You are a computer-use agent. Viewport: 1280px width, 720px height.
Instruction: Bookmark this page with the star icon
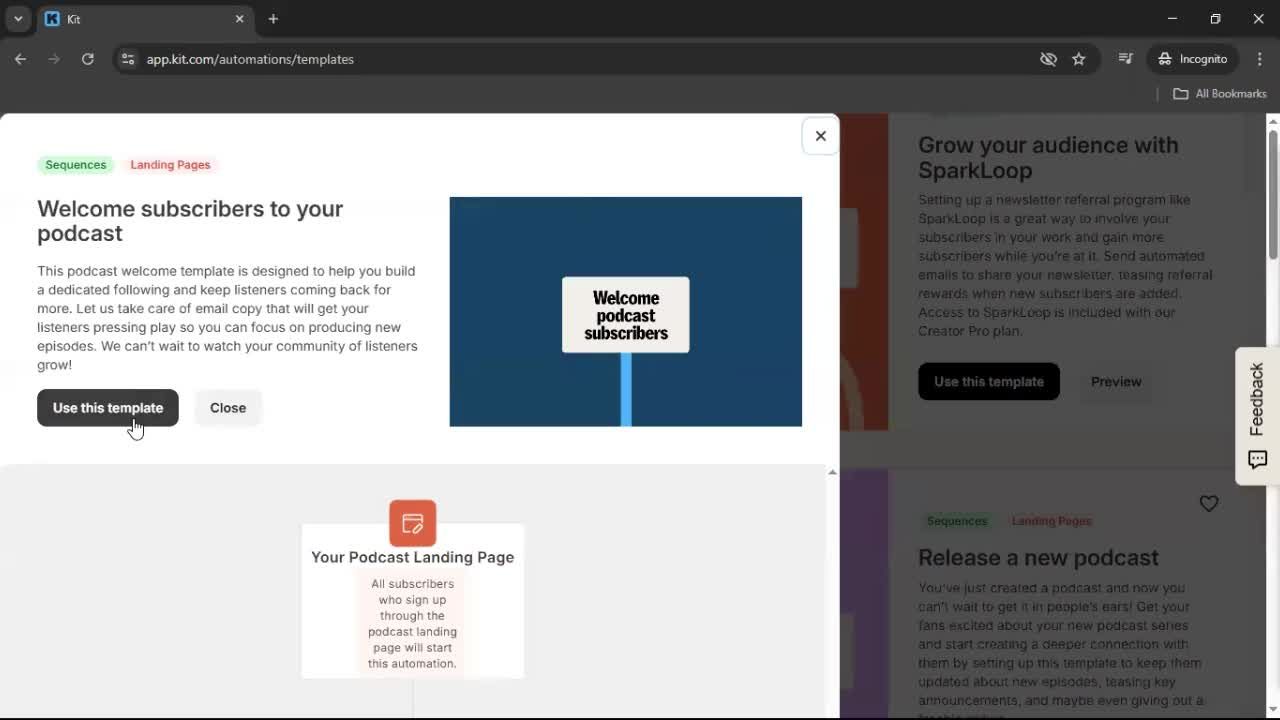[1079, 59]
